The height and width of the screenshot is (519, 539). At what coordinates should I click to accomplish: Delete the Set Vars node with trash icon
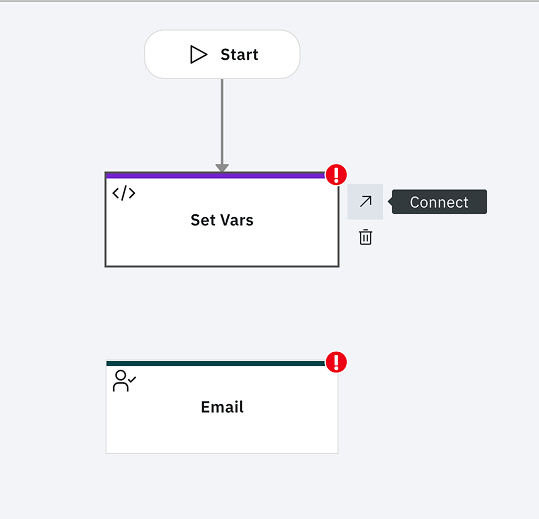(x=365, y=237)
